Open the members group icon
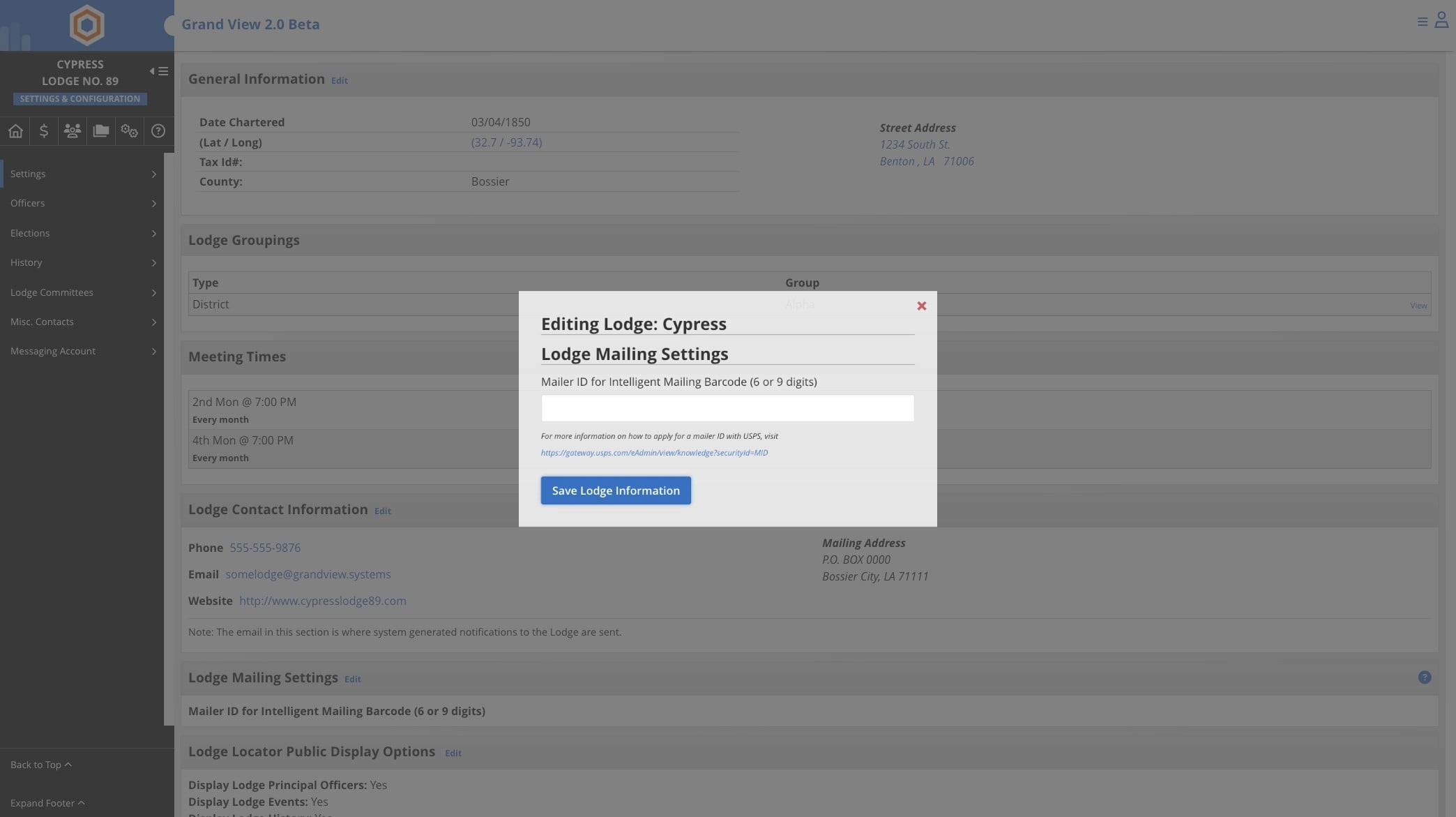 tap(73, 130)
